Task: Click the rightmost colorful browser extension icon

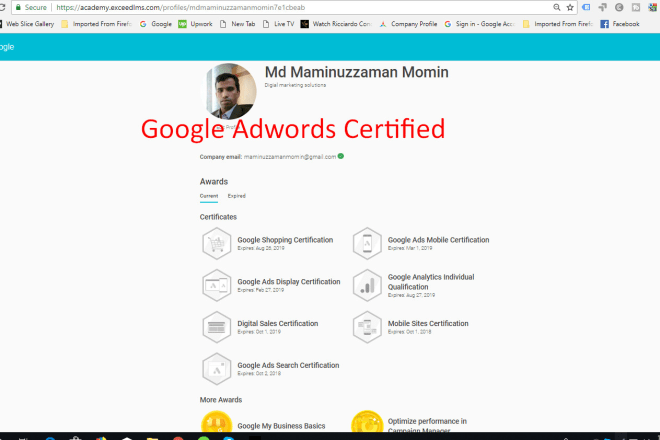Action: coord(652,7)
